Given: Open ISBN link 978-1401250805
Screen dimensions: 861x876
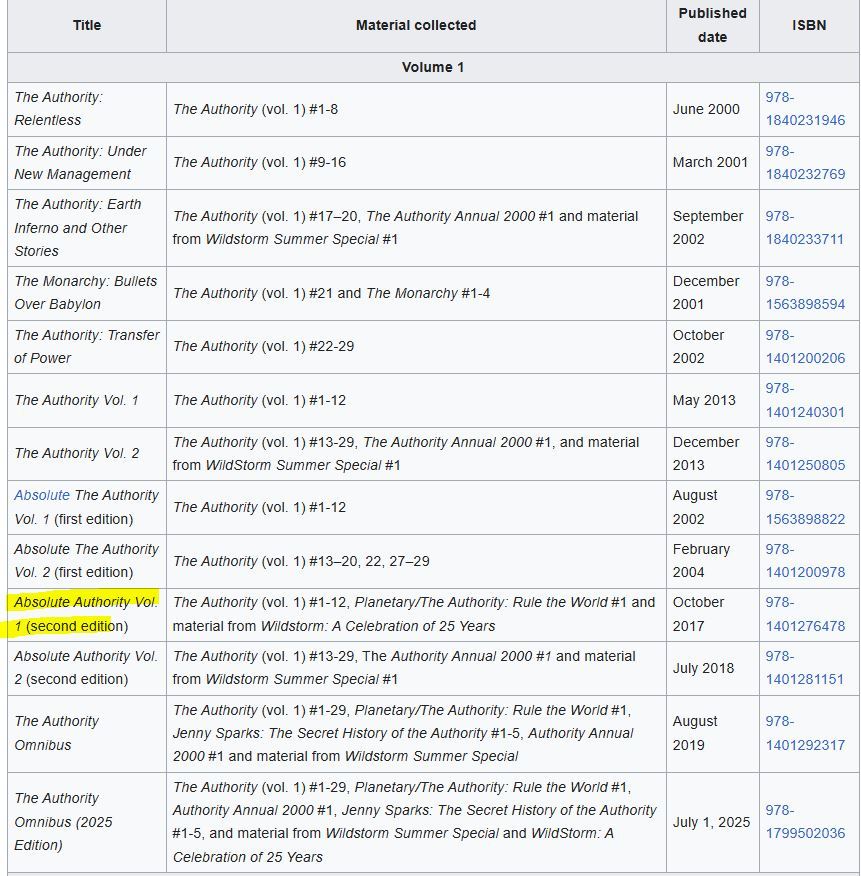Looking at the screenshot, I should (805, 454).
